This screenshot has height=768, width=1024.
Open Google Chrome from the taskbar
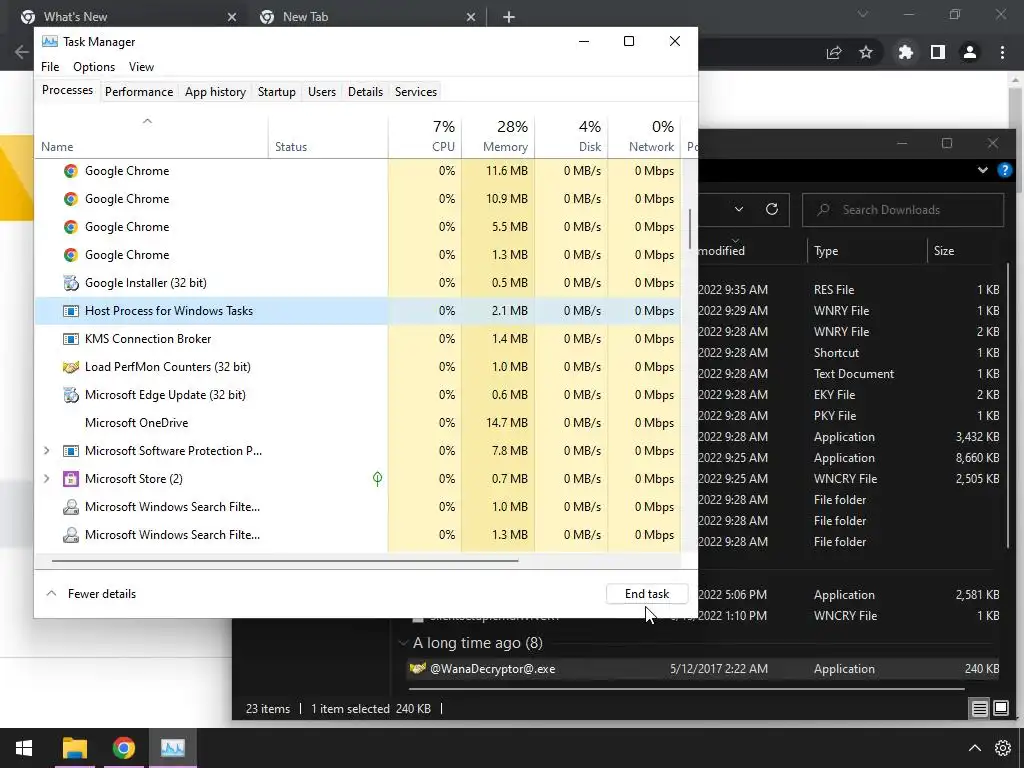(123, 748)
